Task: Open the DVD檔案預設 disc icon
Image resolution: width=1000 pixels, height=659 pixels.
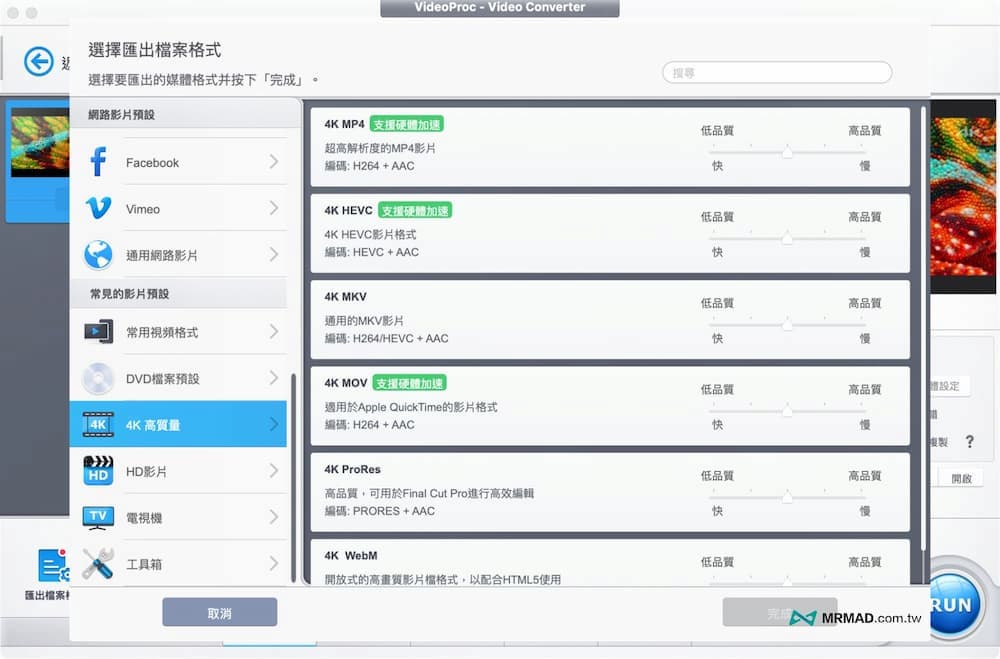Action: (97, 378)
